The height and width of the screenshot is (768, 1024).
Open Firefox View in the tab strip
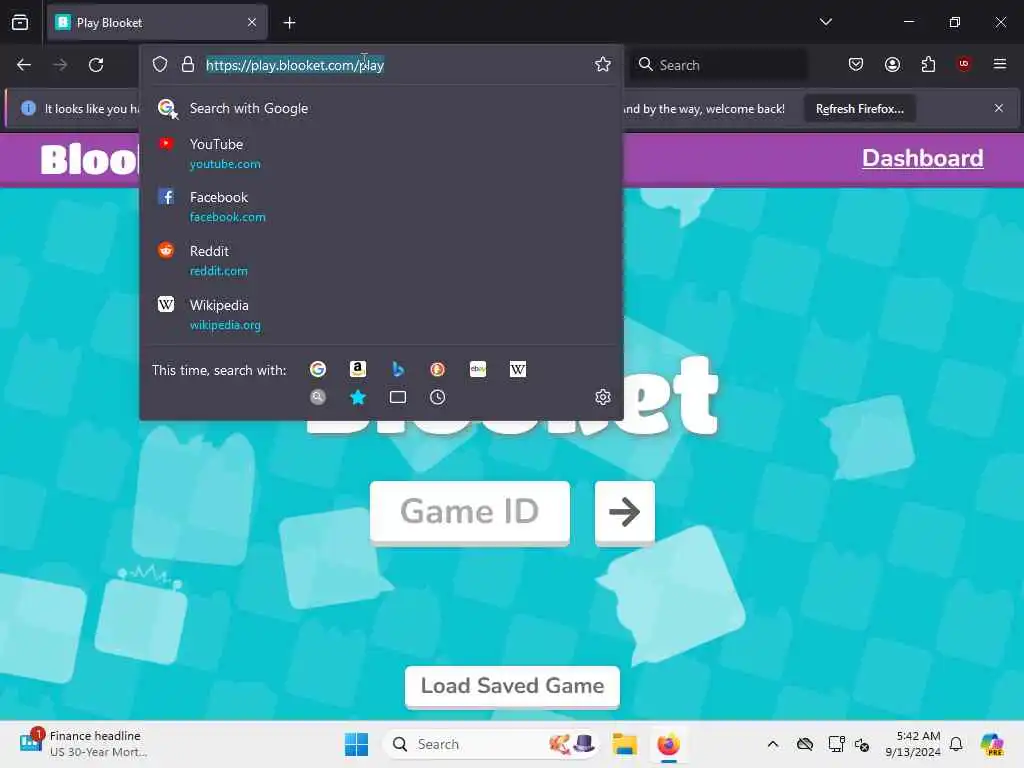click(x=20, y=22)
